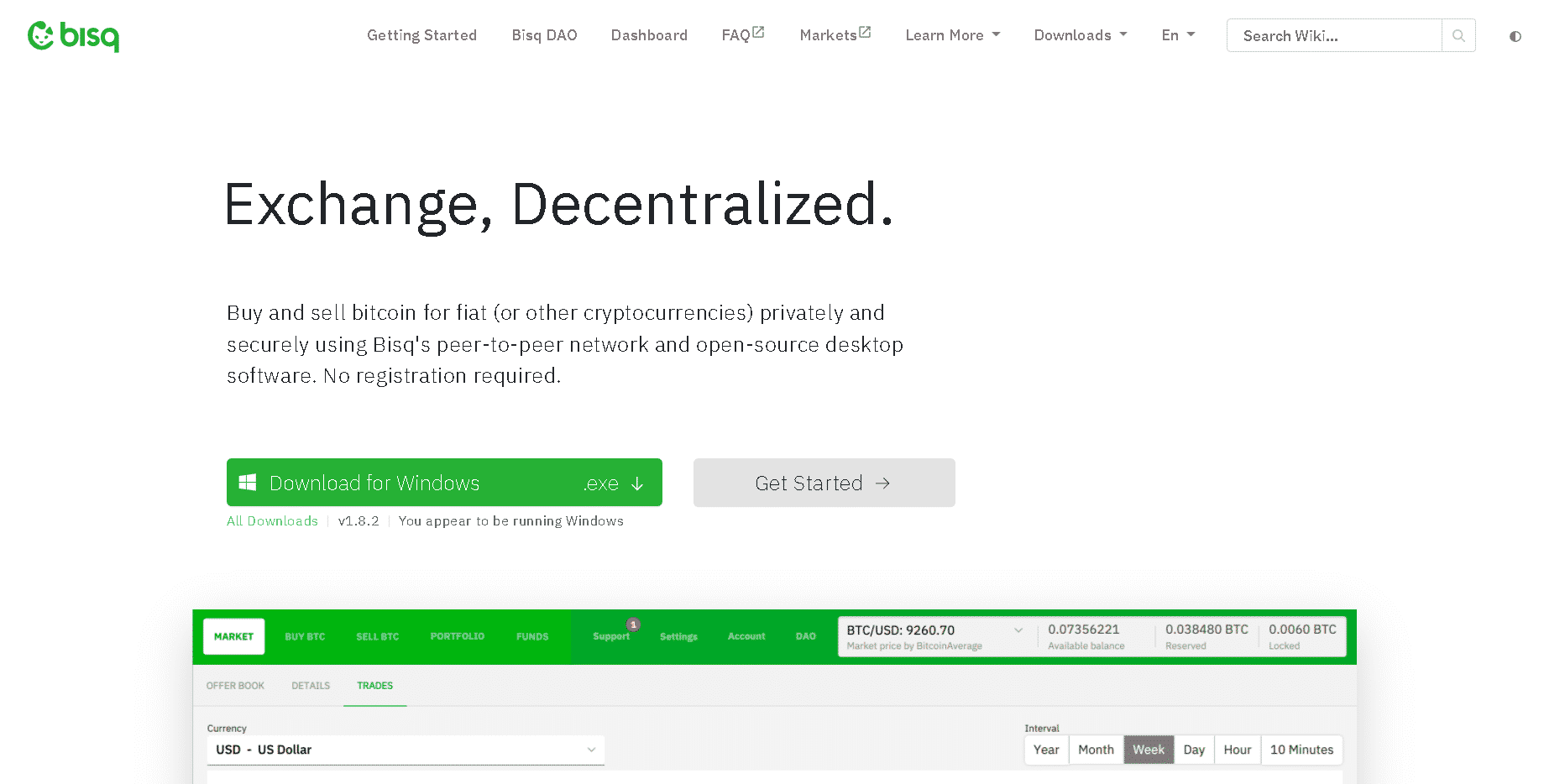1565x784 pixels.
Task: Select Hour interval
Action: click(1238, 750)
